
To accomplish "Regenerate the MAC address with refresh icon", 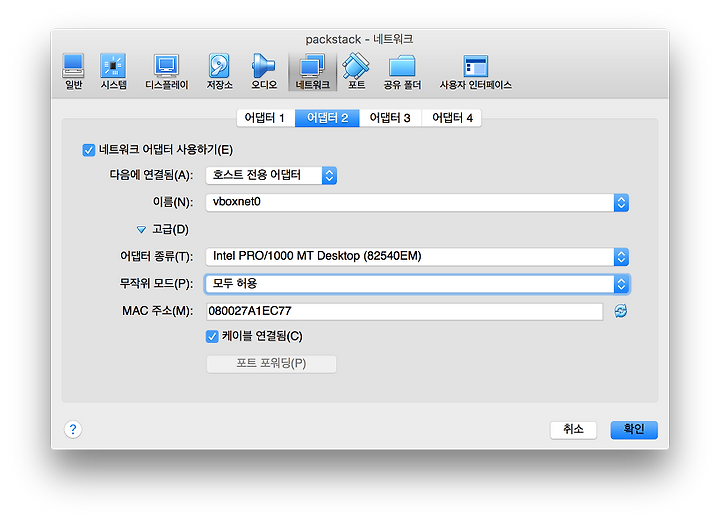I will click(620, 311).
